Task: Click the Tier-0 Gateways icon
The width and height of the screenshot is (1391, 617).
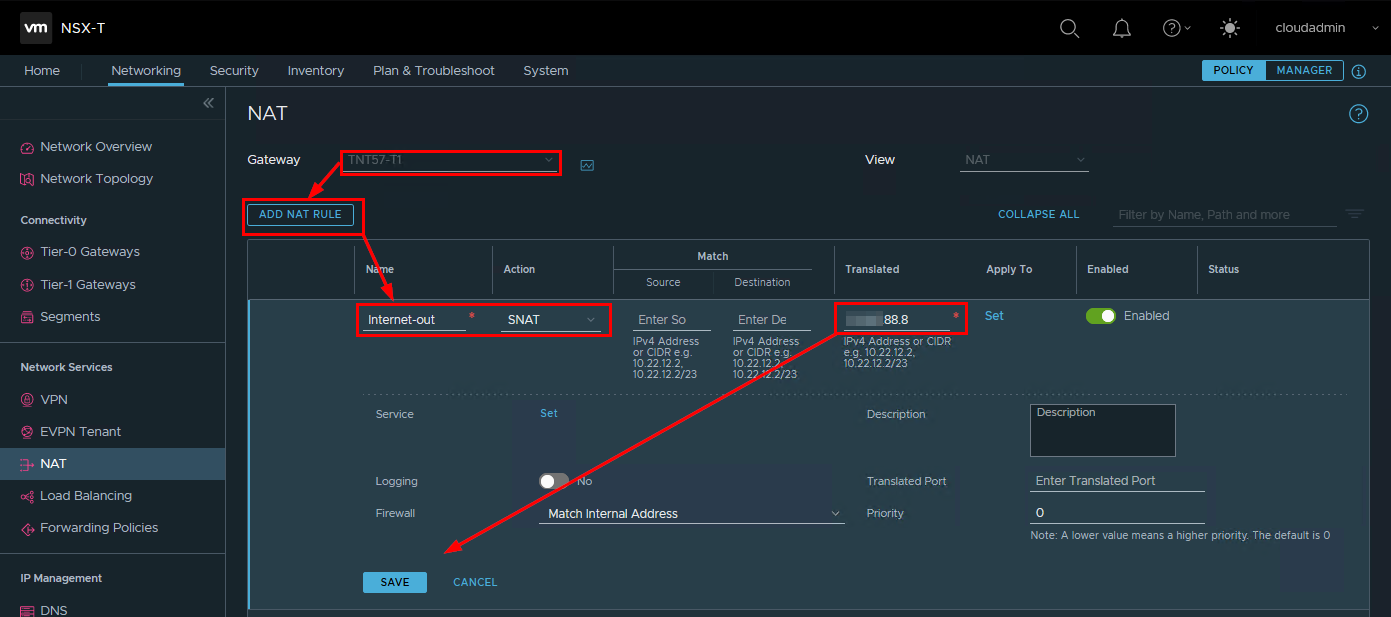Action: [x=27, y=252]
